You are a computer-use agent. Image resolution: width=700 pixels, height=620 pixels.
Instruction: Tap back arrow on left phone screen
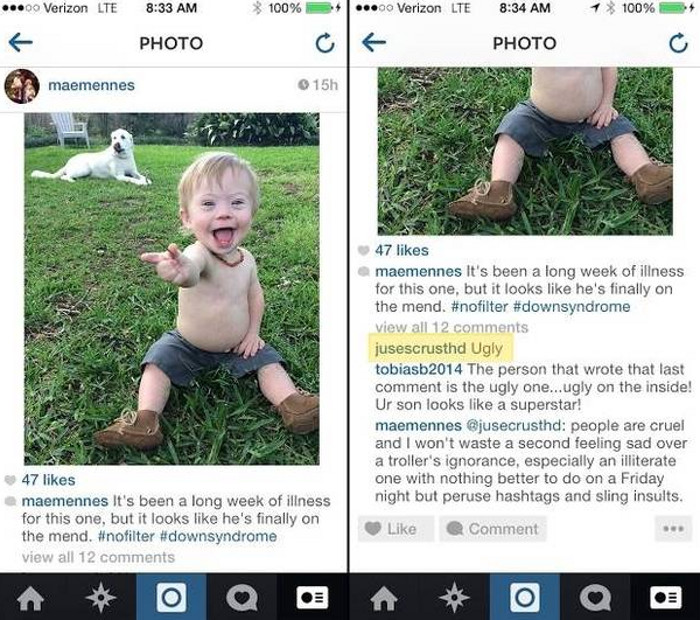[x=21, y=43]
